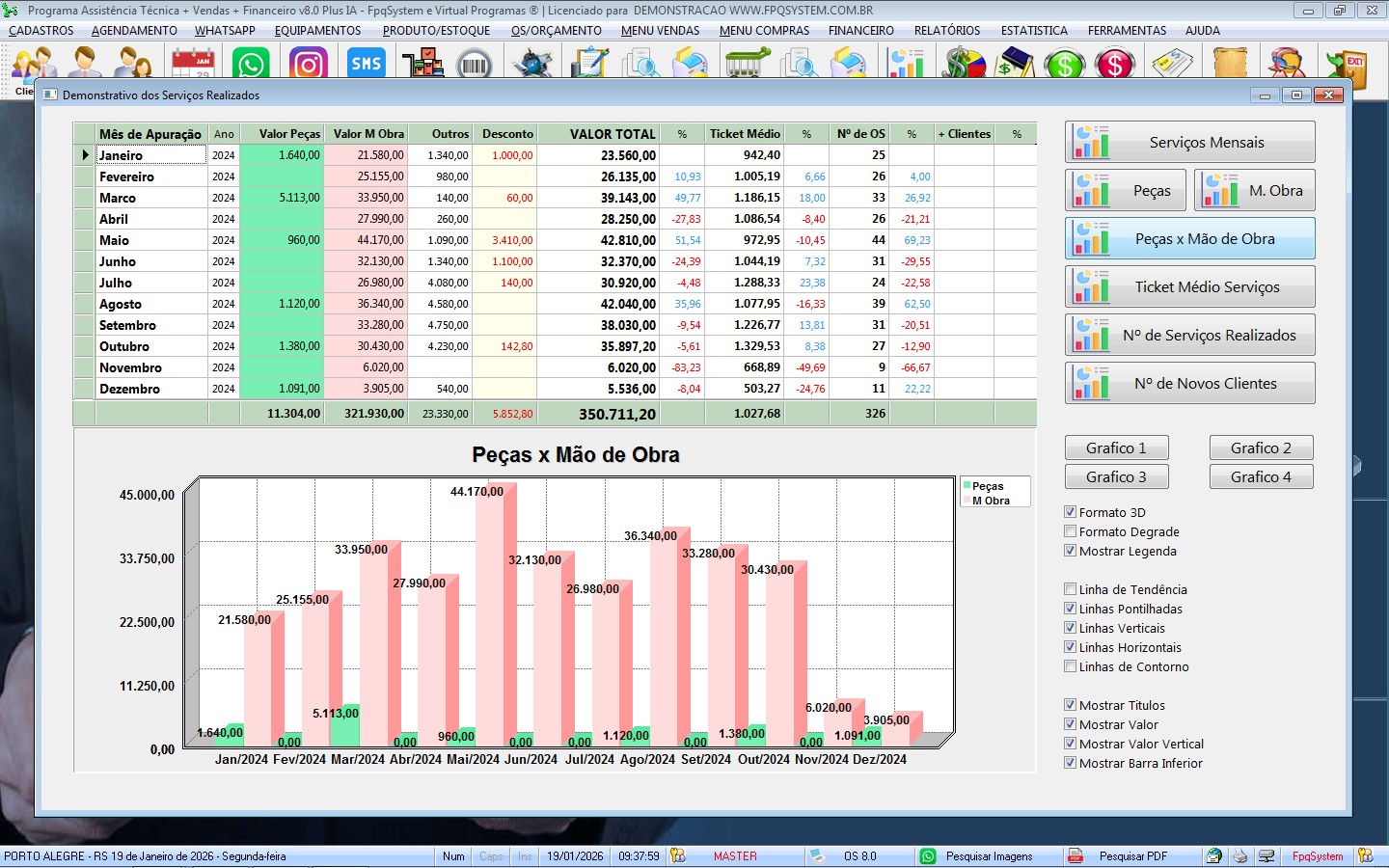1389x868 pixels.
Task: Enable the Linha de Tendência checkbox
Action: click(x=1070, y=589)
